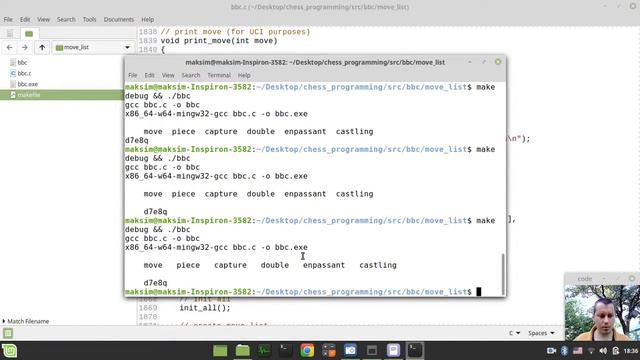The image size is (640, 360).
Task: Open the power battery tray icon
Action: [616, 351]
